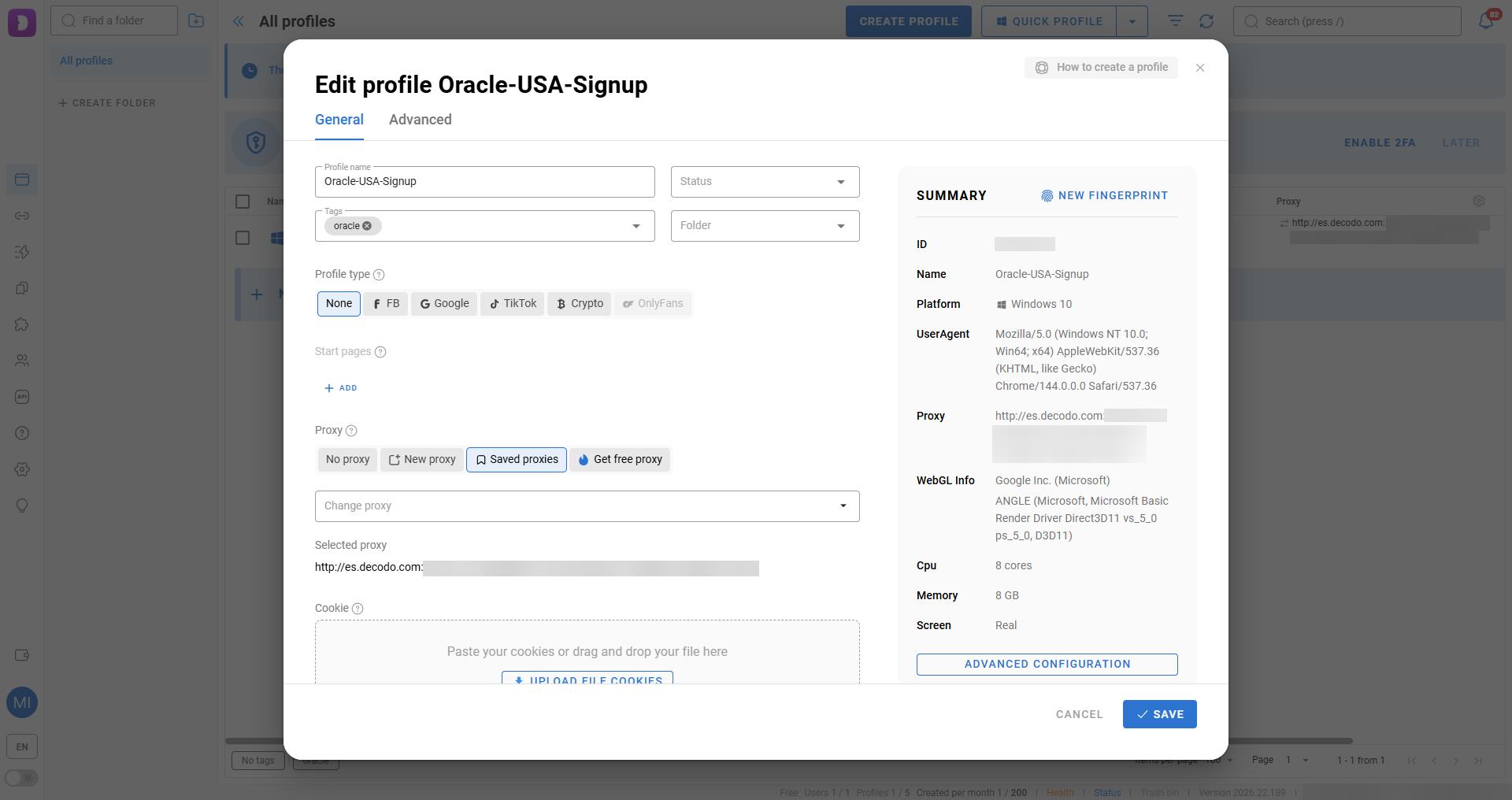Open Advanced Configuration
1512x800 pixels.
1047,665
